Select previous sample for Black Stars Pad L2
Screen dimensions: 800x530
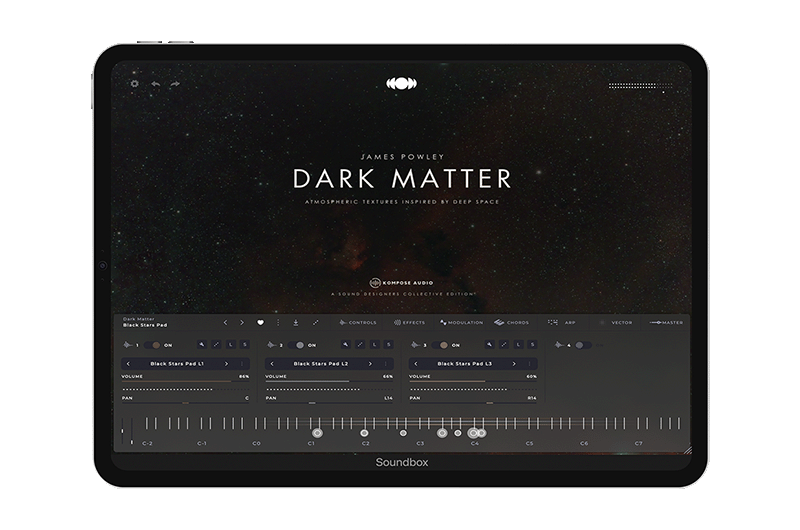[x=272, y=364]
